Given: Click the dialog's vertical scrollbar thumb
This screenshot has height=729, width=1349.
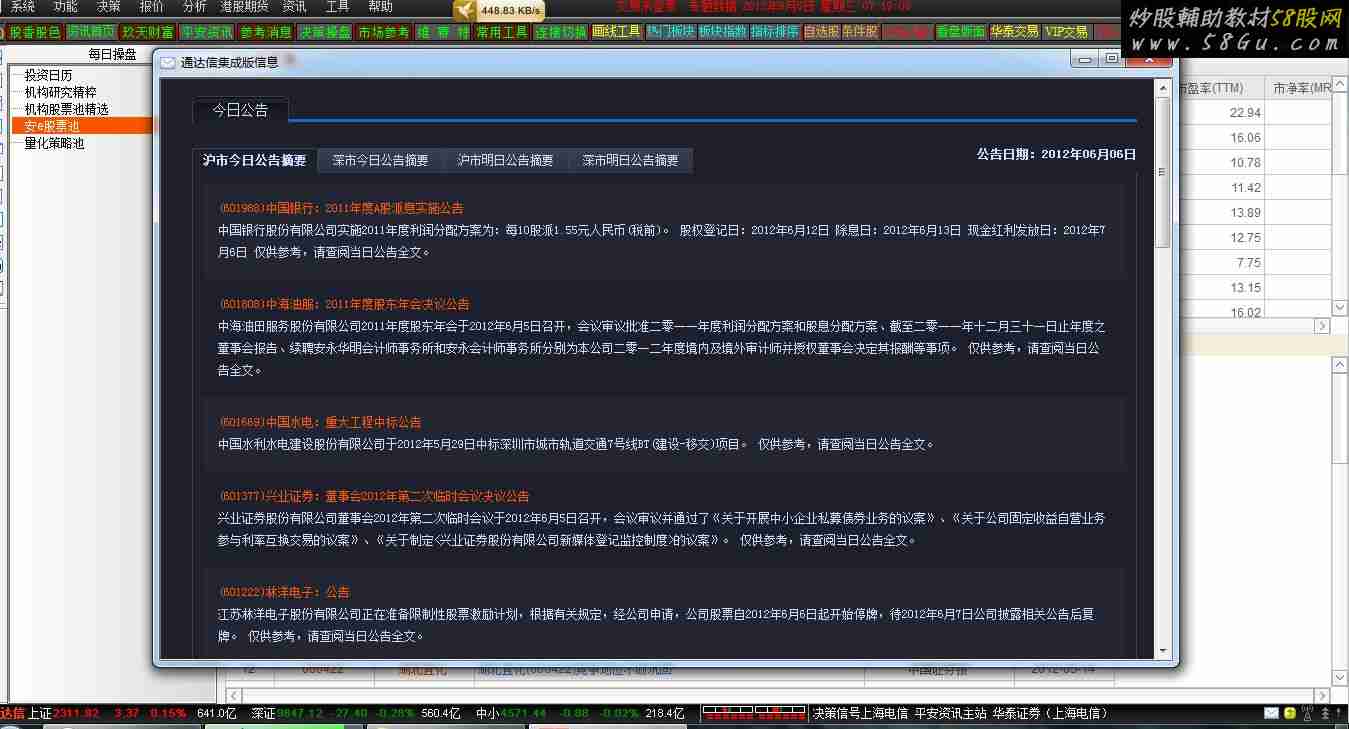Looking at the screenshot, I should (x=1162, y=172).
